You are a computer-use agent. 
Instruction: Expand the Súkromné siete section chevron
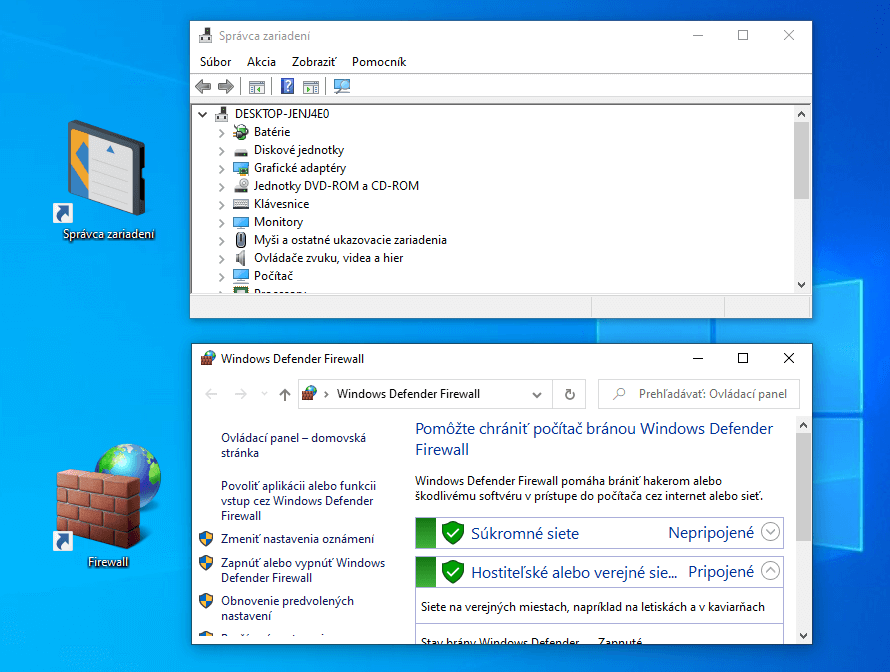(x=770, y=533)
